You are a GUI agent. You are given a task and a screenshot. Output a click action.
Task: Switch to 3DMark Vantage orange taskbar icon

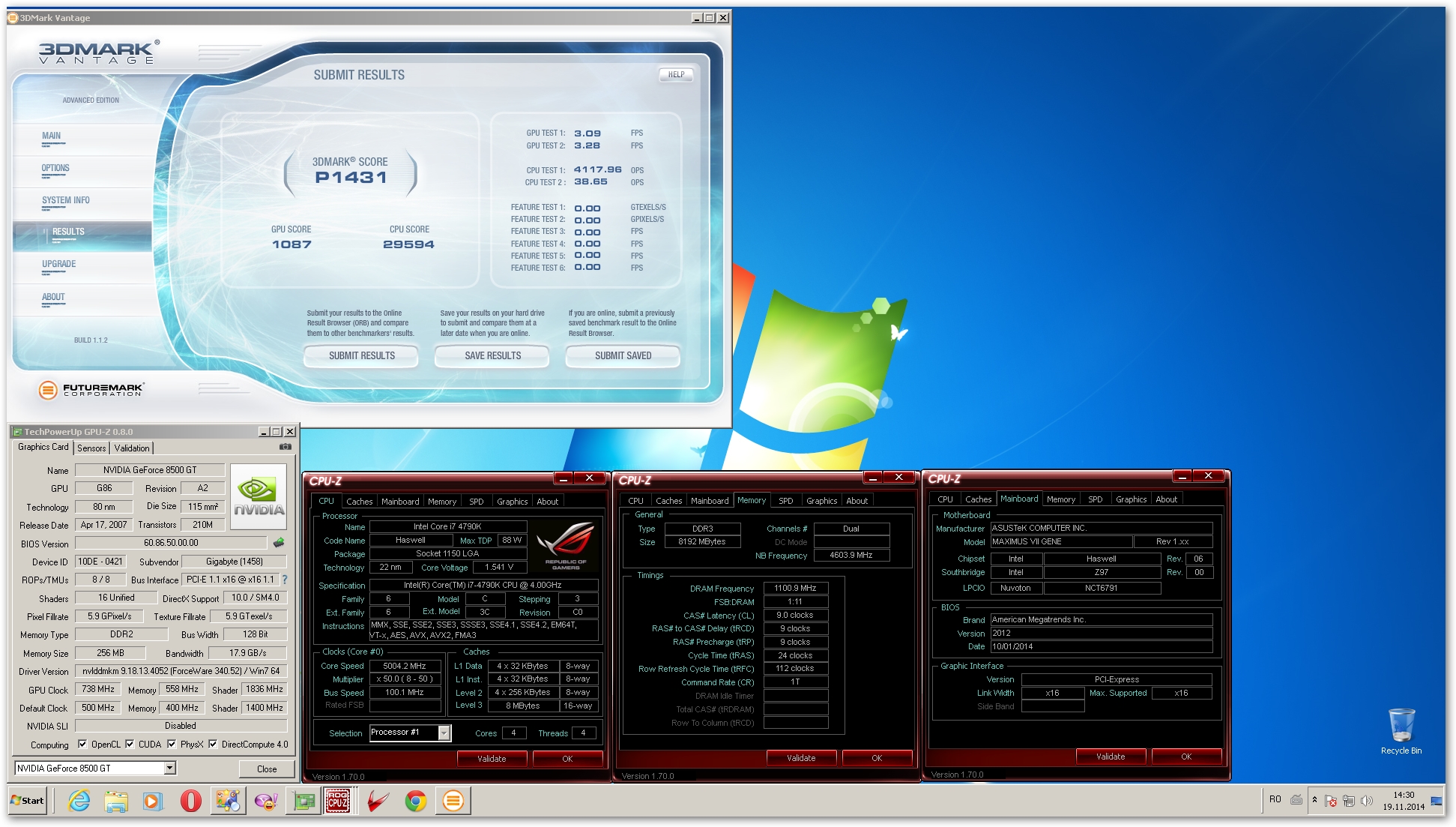(x=453, y=801)
